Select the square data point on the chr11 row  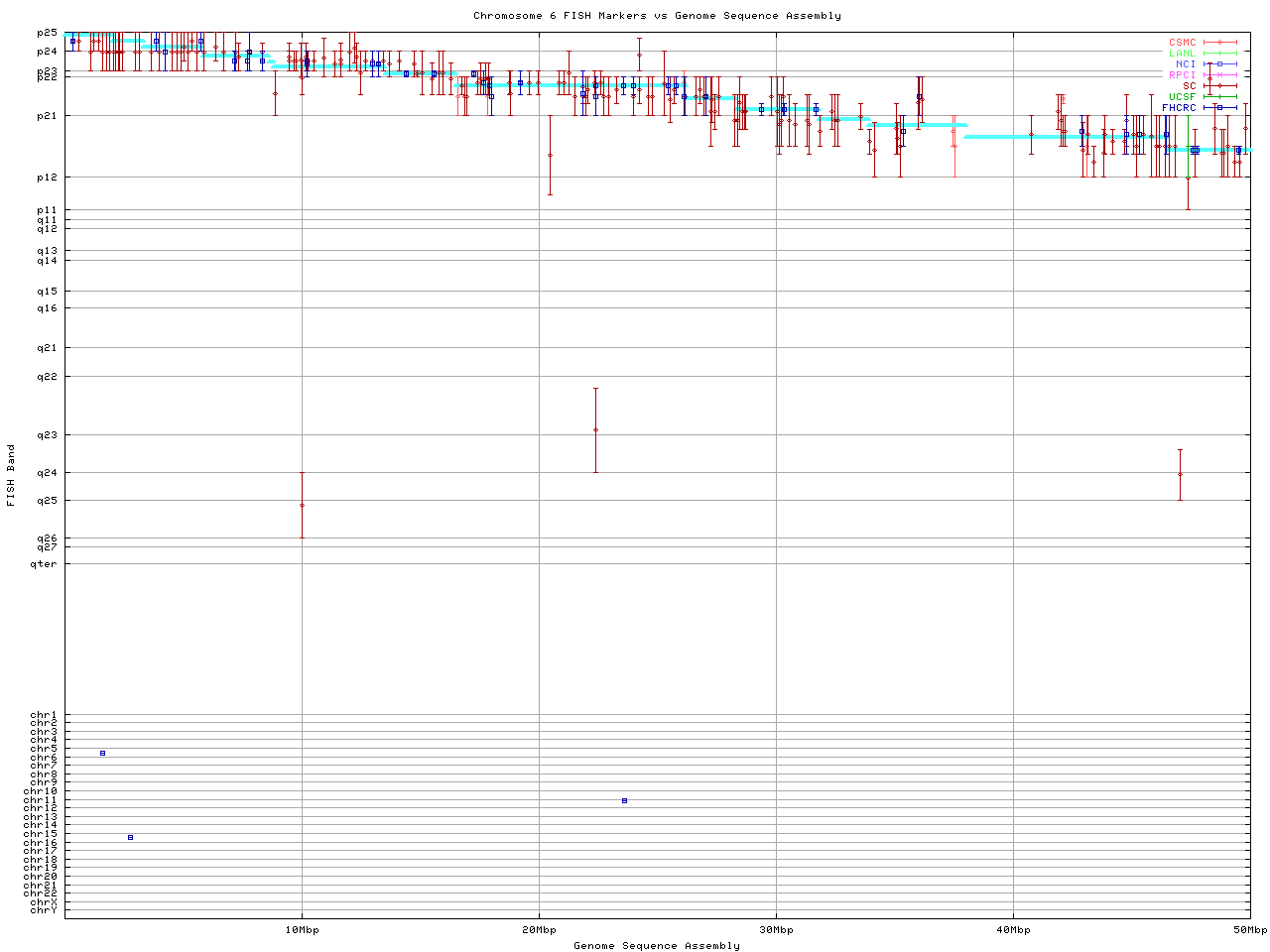tap(624, 800)
